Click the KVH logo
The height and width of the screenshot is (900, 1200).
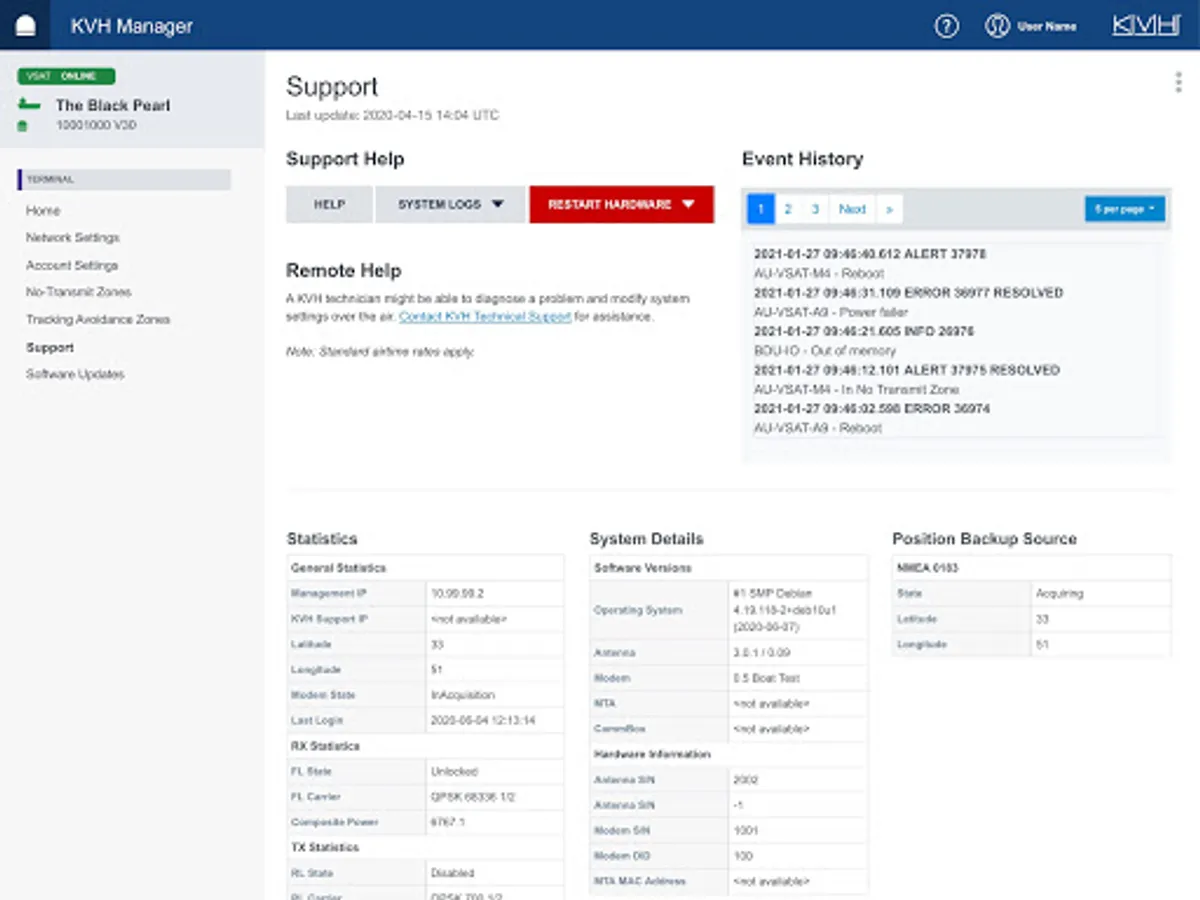coord(1146,26)
